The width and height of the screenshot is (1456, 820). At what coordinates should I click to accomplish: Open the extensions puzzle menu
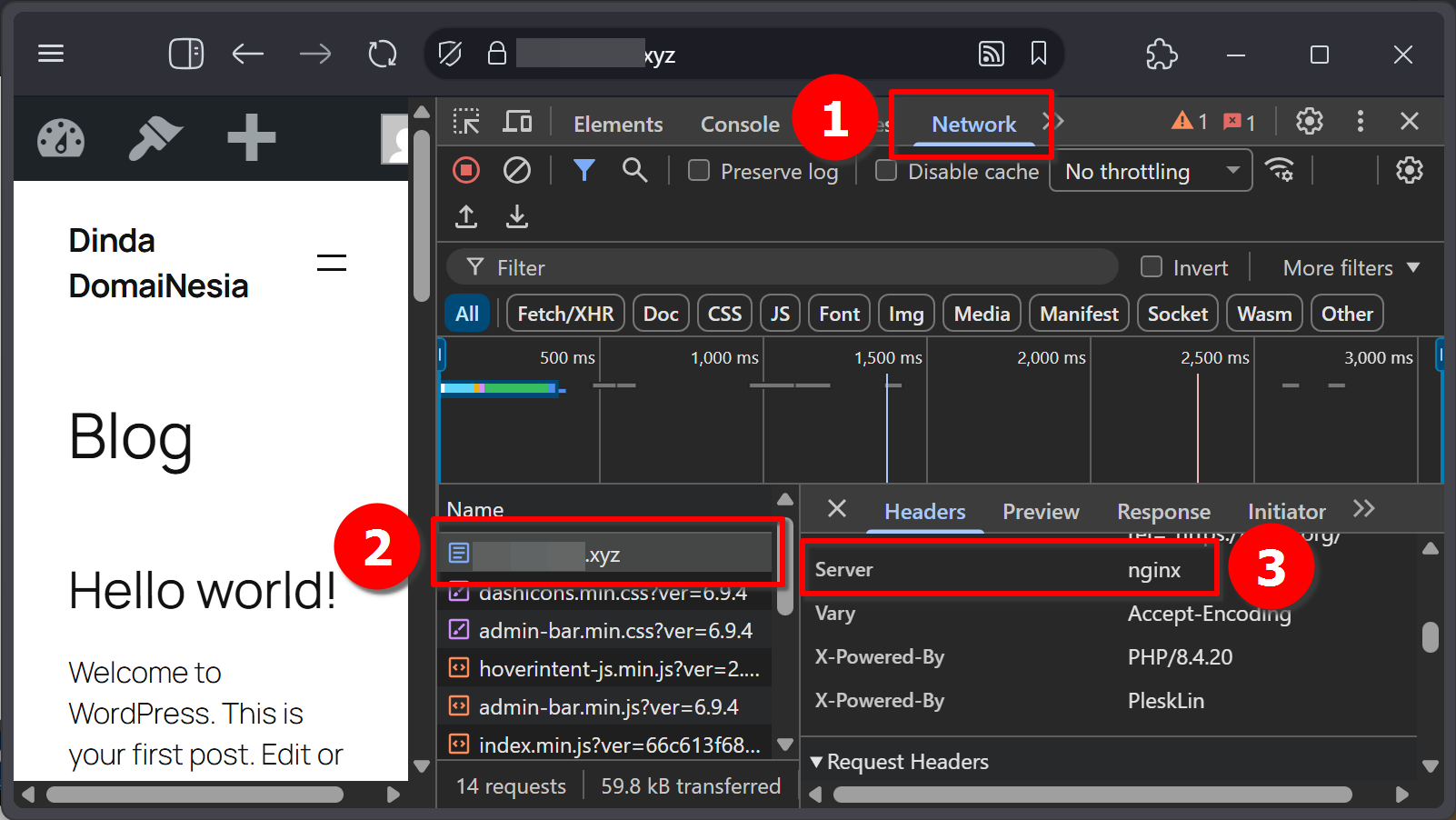coord(1162,54)
